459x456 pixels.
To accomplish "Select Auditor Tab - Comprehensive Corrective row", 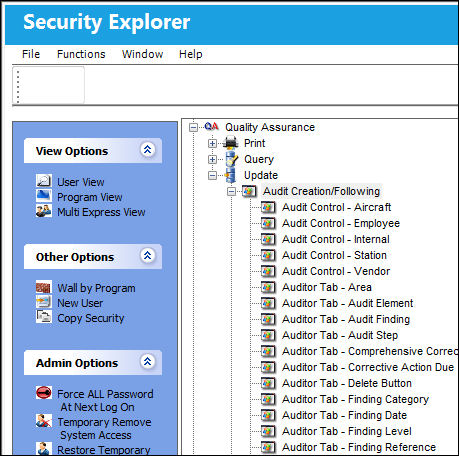I will [370, 351].
